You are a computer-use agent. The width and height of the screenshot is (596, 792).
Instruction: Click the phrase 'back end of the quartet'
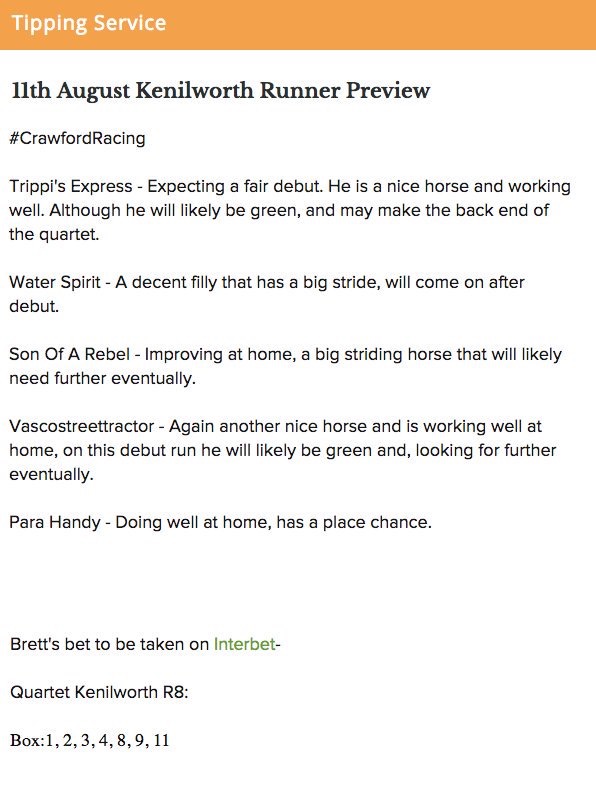[279, 222]
